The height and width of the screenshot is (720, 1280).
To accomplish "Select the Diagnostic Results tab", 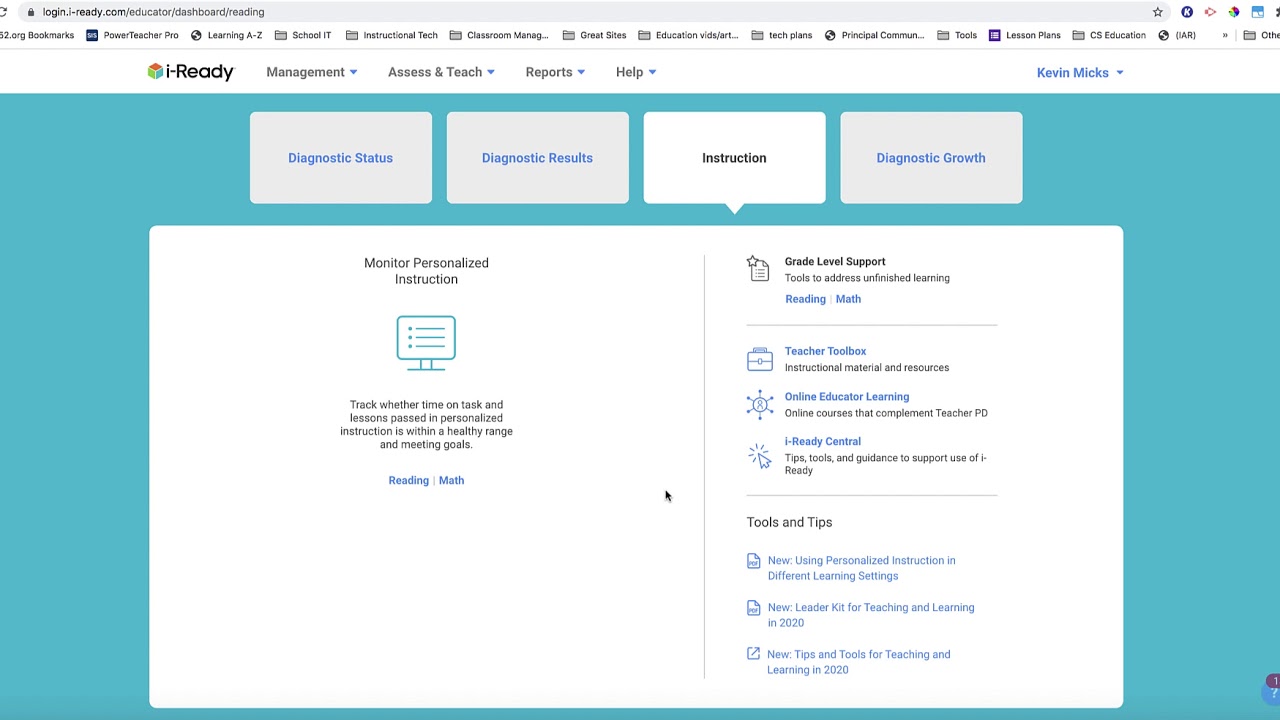I will [537, 158].
